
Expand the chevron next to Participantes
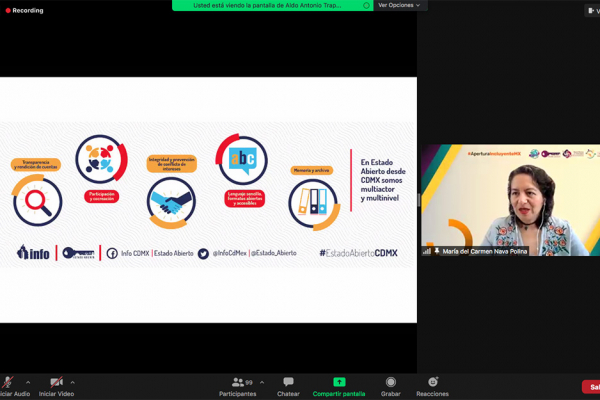click(x=262, y=382)
